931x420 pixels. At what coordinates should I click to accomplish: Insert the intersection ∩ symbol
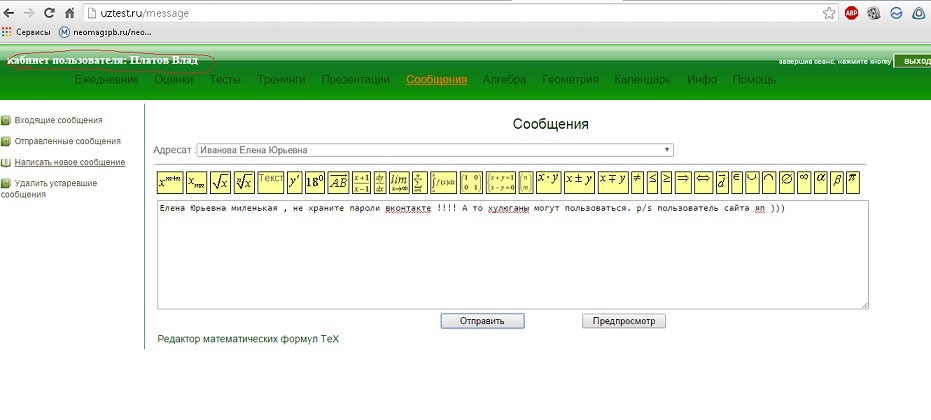pyautogui.click(x=769, y=182)
